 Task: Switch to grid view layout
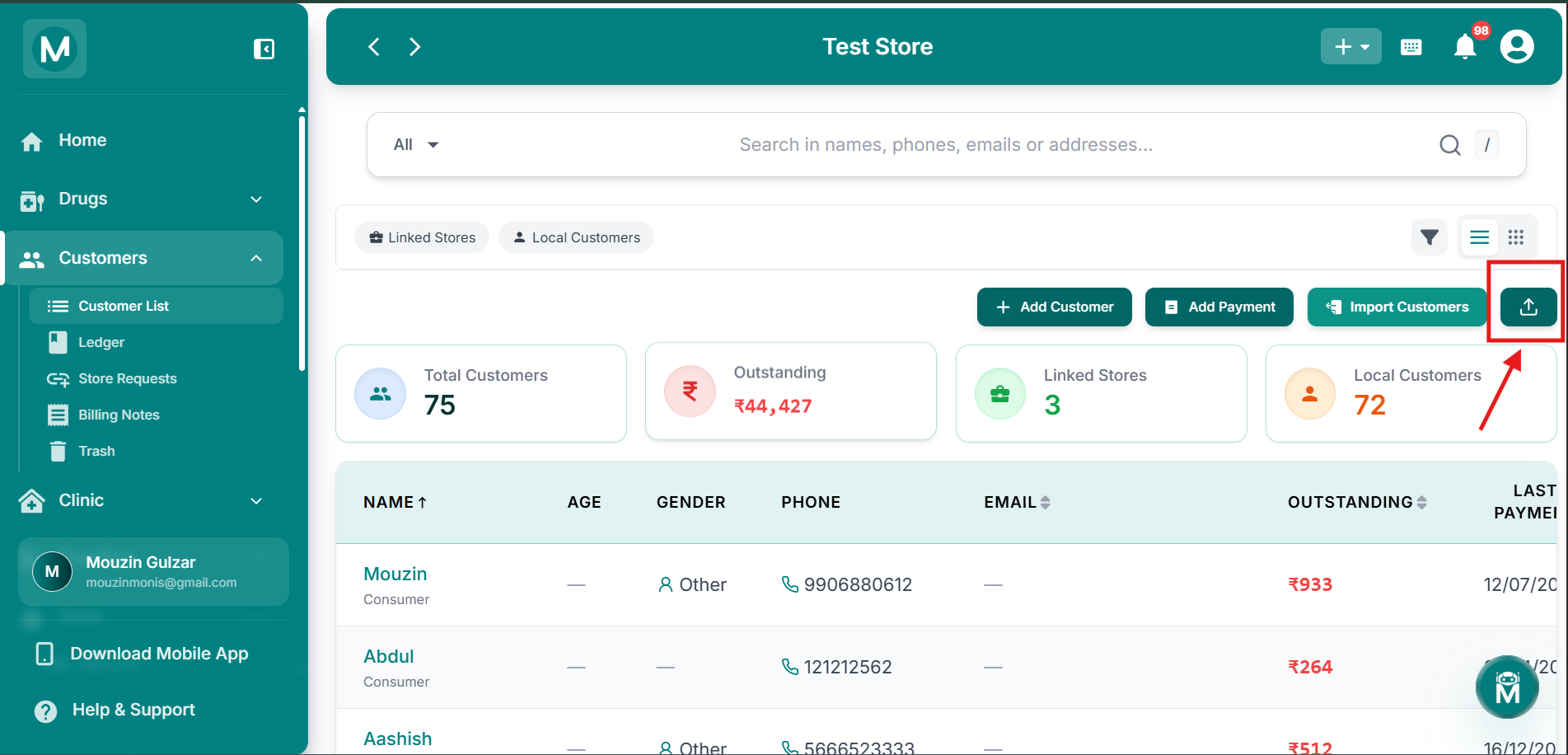(1516, 237)
